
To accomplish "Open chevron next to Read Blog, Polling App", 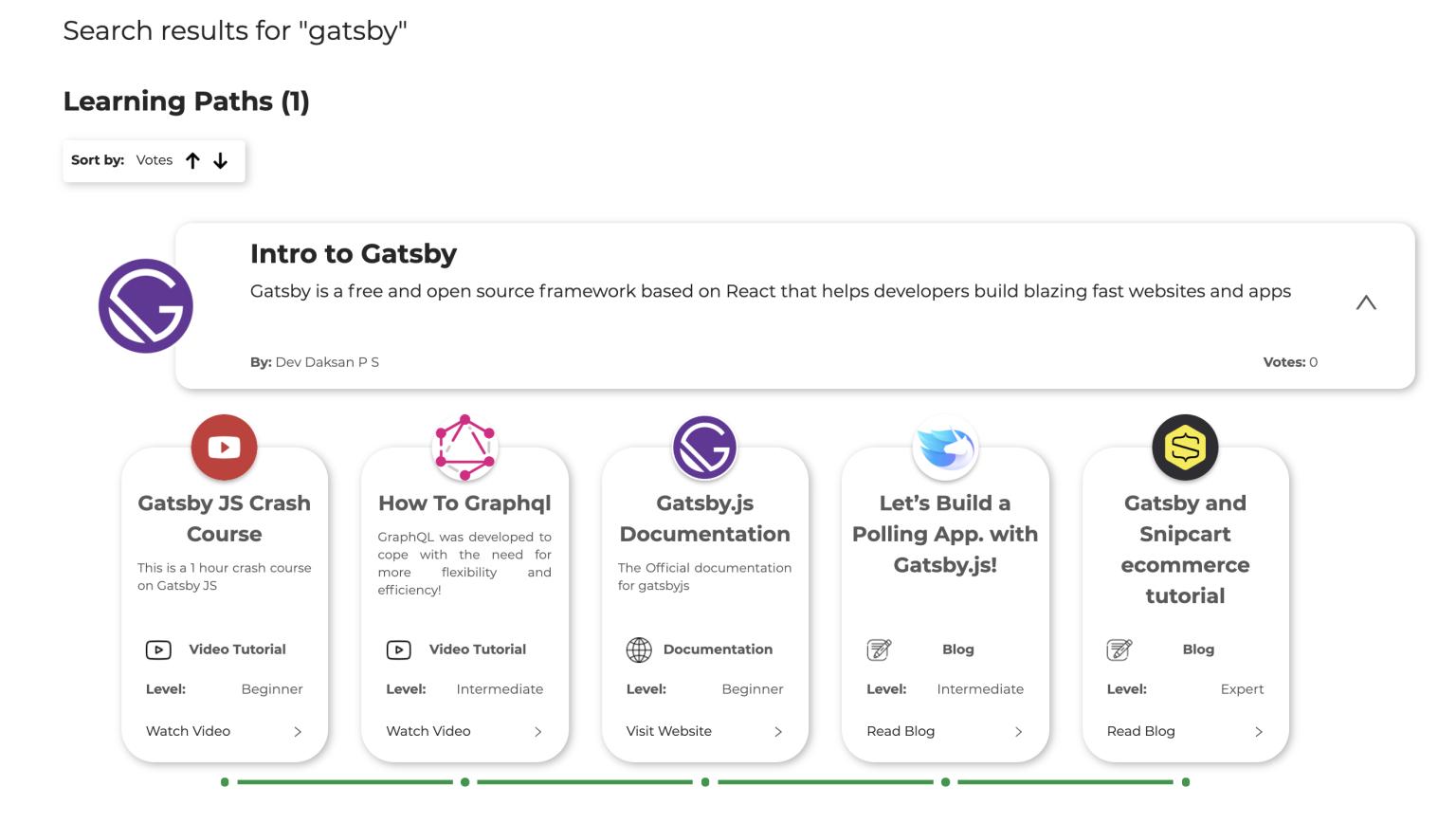I will [1018, 732].
